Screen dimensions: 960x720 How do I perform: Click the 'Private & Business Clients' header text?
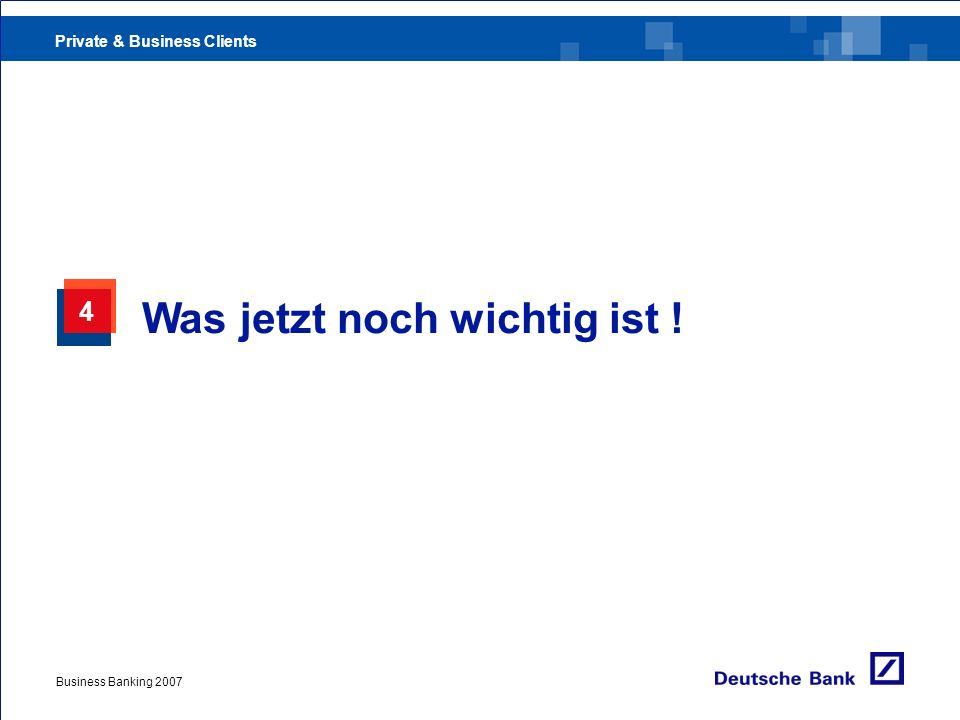point(156,41)
